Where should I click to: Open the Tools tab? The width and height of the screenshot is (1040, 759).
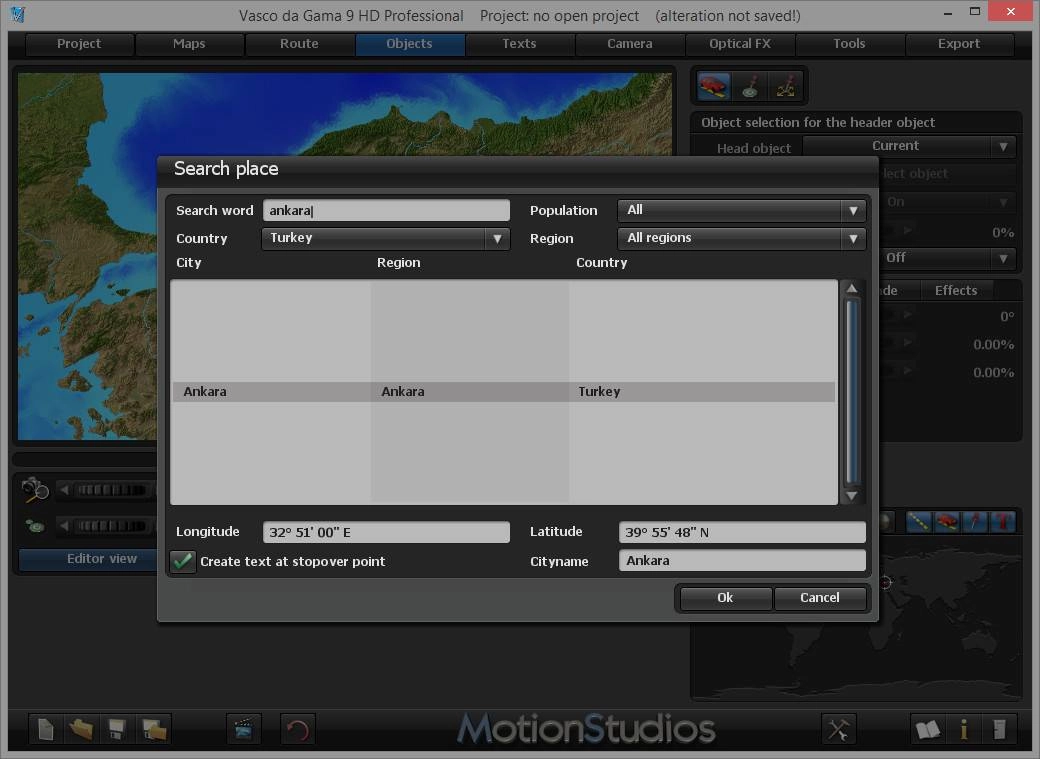850,44
